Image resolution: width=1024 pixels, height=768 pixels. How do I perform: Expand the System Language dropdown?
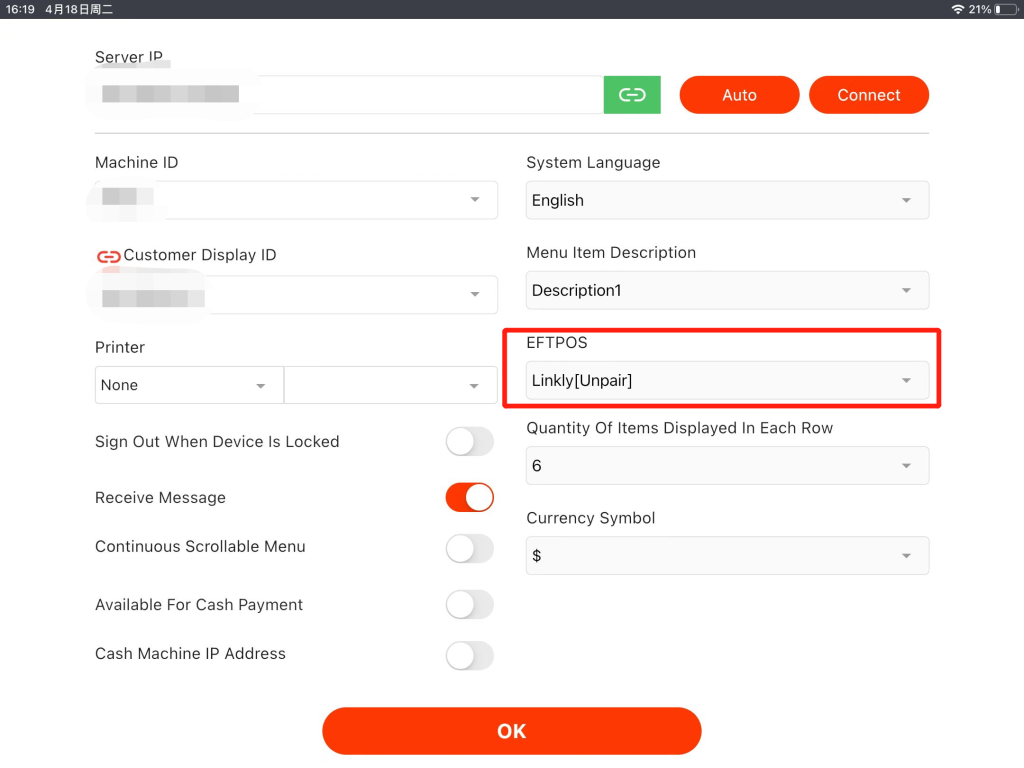(x=727, y=200)
